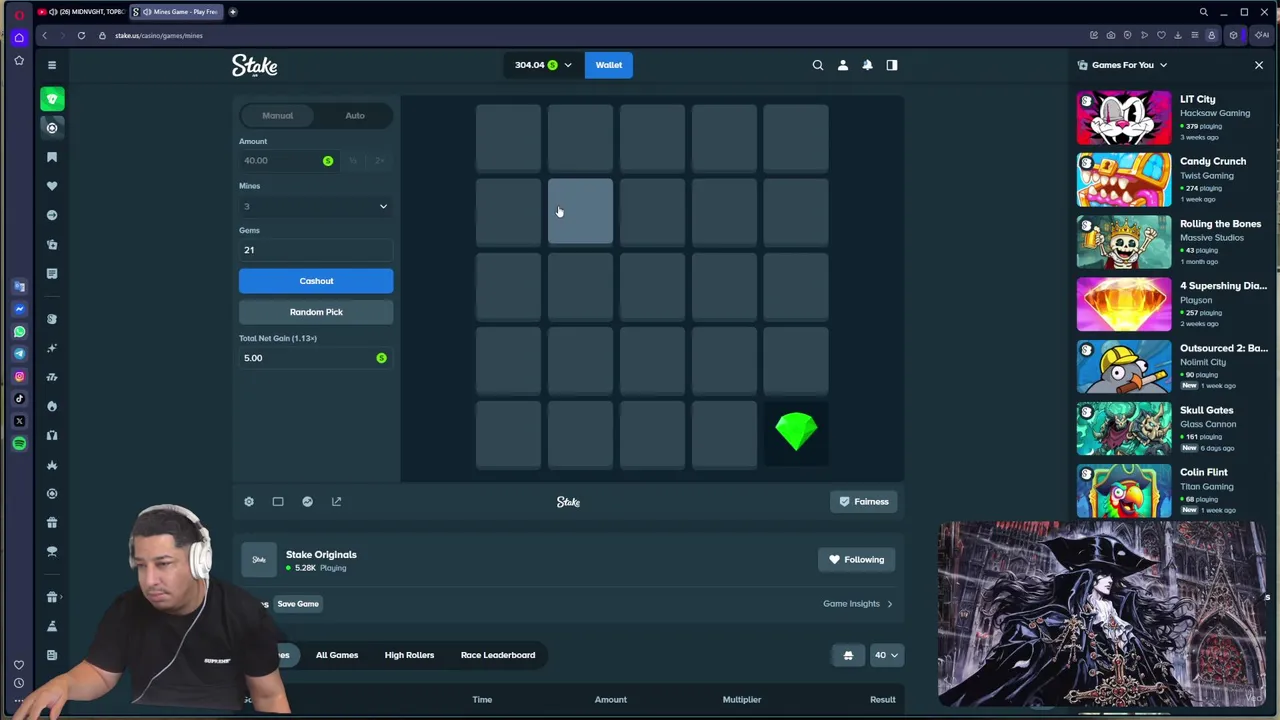
Task: Open the LIT City game thumbnail
Action: (1124, 118)
